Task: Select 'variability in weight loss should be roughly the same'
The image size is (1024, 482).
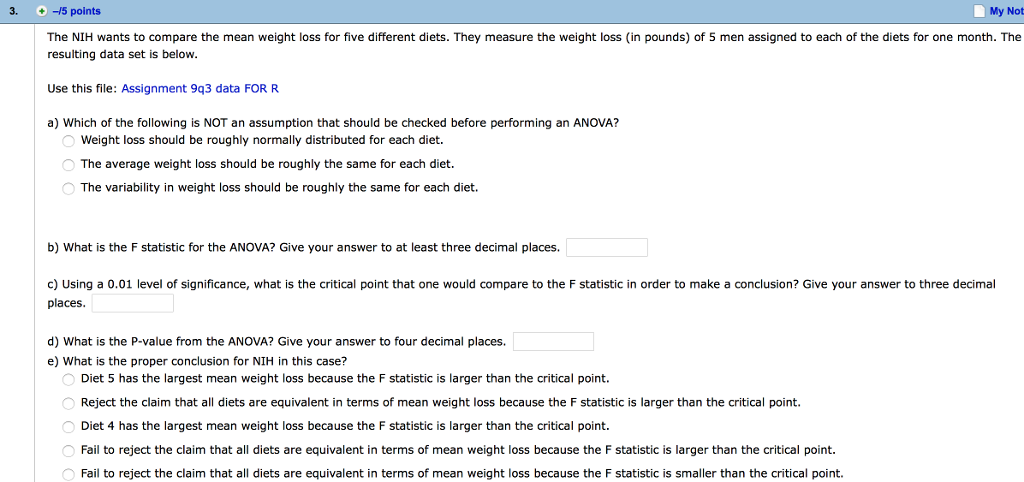Action: pyautogui.click(x=69, y=188)
